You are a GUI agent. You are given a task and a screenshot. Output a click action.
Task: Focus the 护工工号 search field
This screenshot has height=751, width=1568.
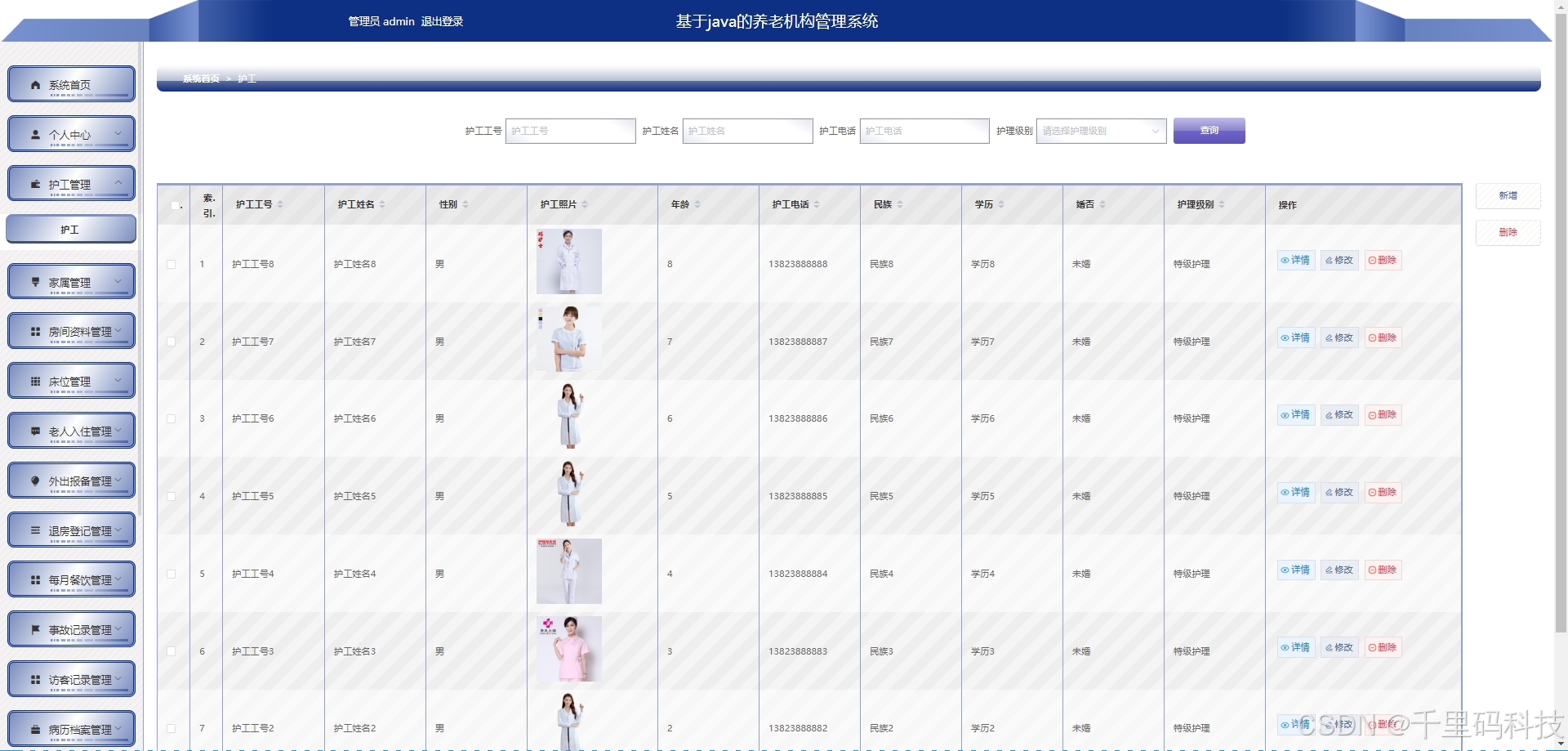click(x=570, y=131)
